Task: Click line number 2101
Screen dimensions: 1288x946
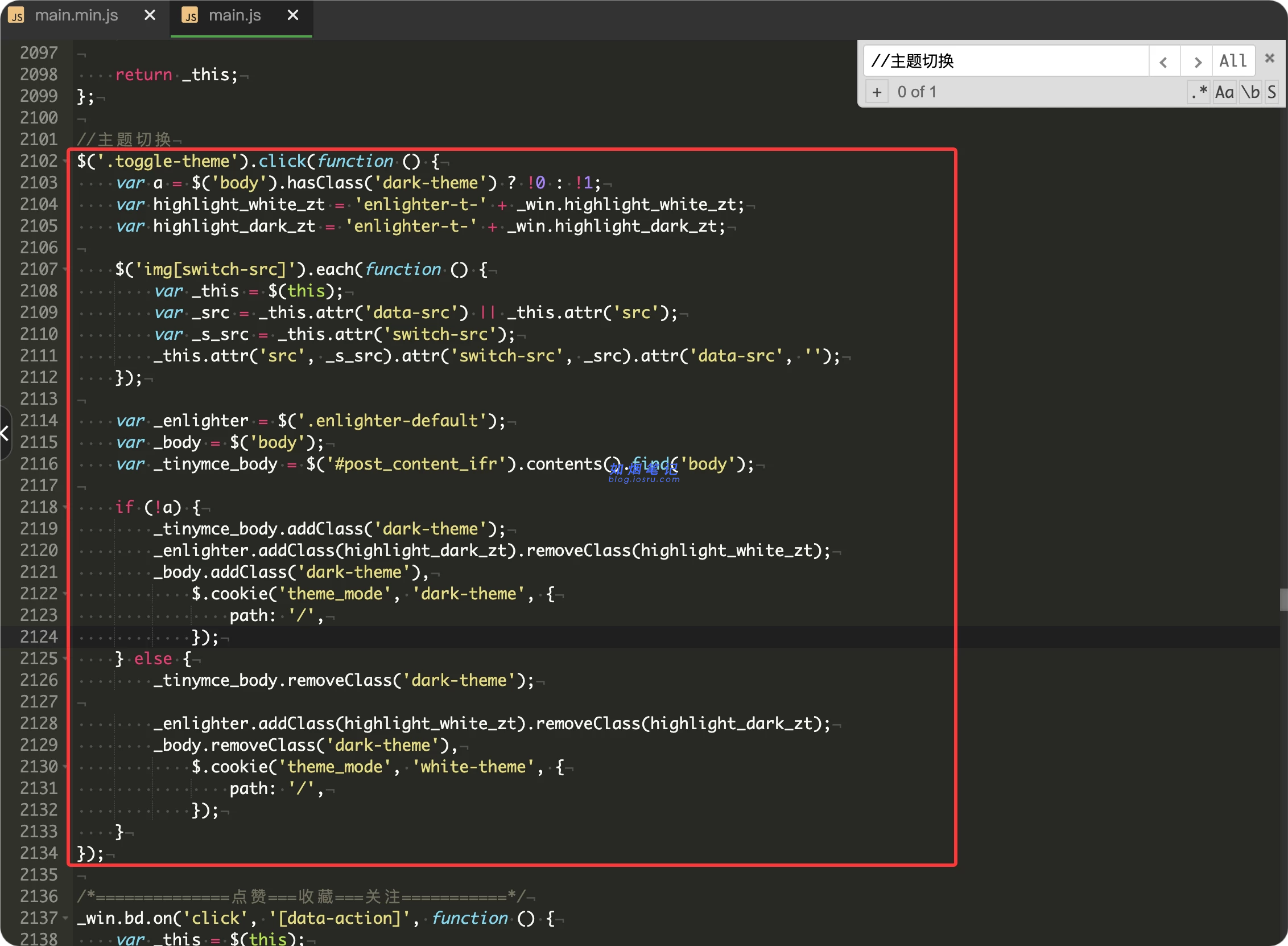Action: [39, 139]
